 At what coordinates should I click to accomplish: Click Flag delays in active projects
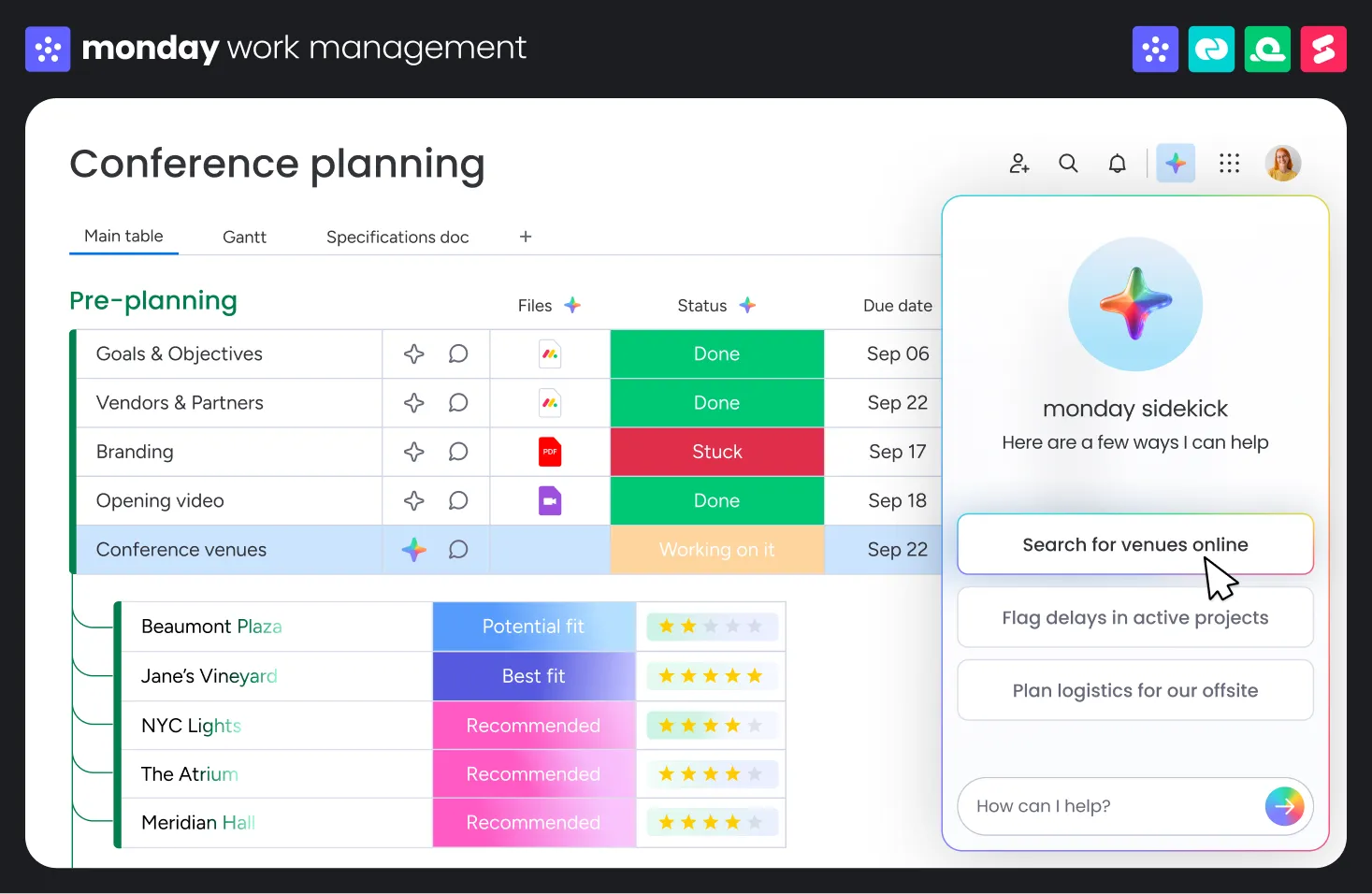[x=1135, y=617]
